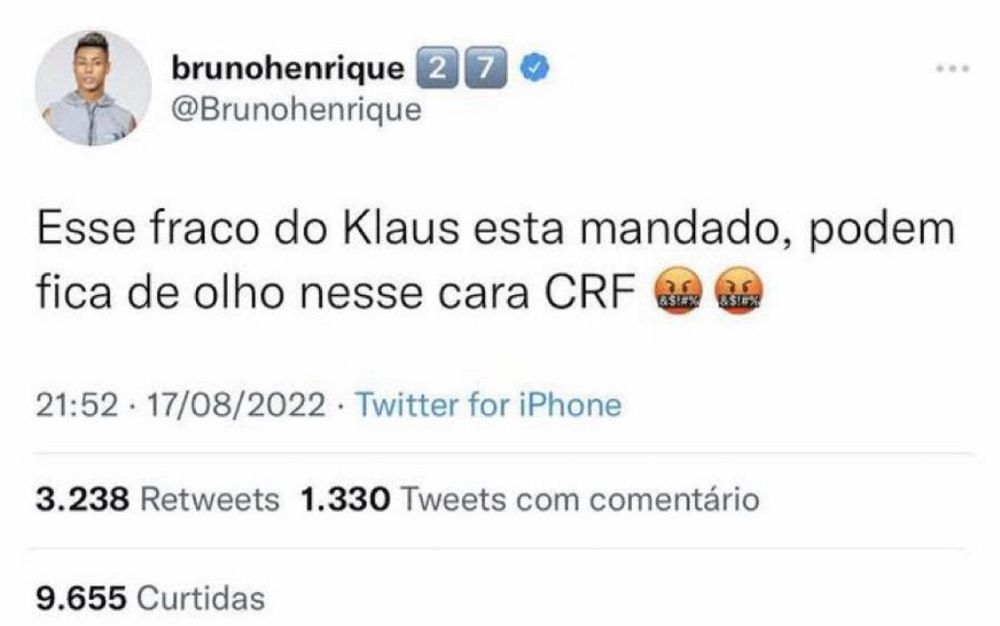The width and height of the screenshot is (1000, 626).
Task: Open the brunohenrique profile picture
Action: [93, 88]
